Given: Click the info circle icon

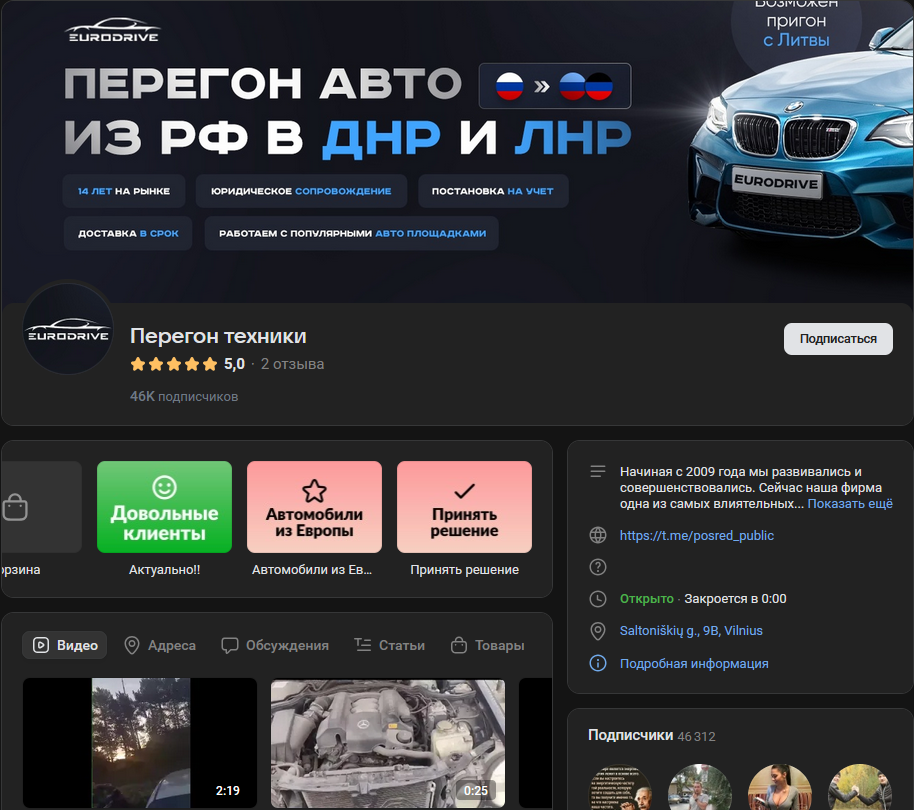Looking at the screenshot, I should [x=597, y=663].
